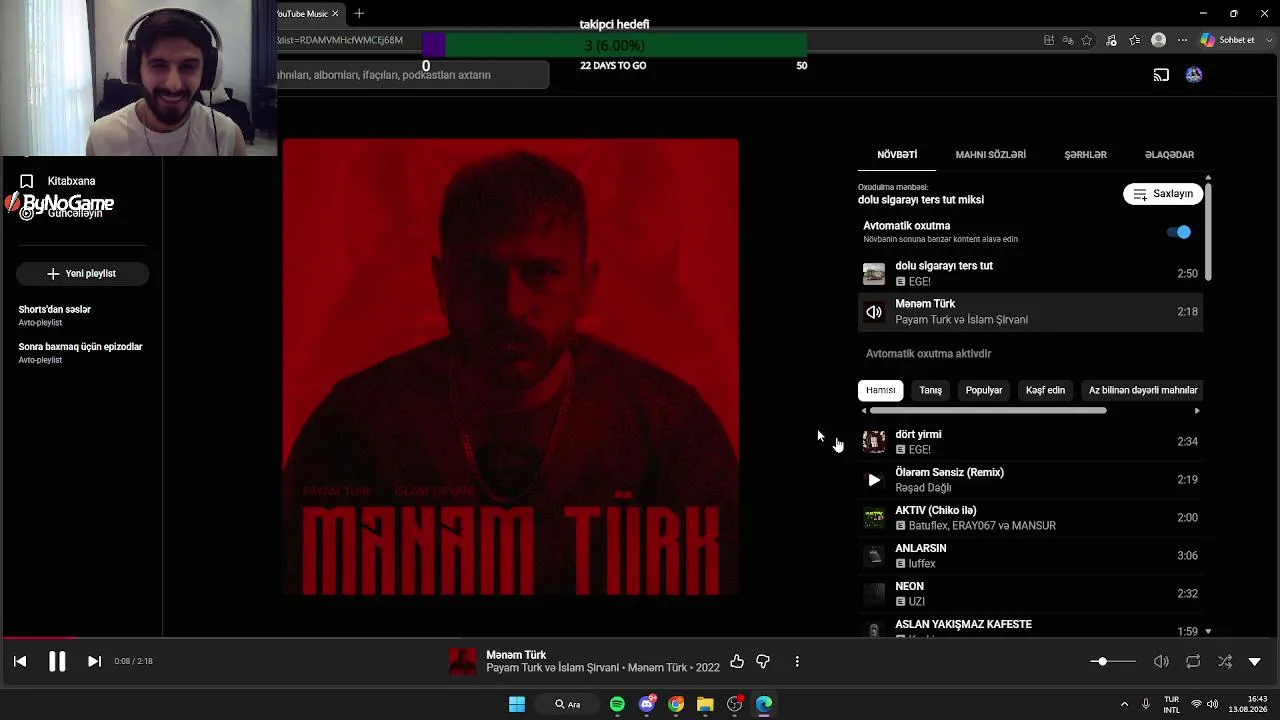The height and width of the screenshot is (720, 1280).
Task: Click the YouTube Music search field
Action: [412, 75]
